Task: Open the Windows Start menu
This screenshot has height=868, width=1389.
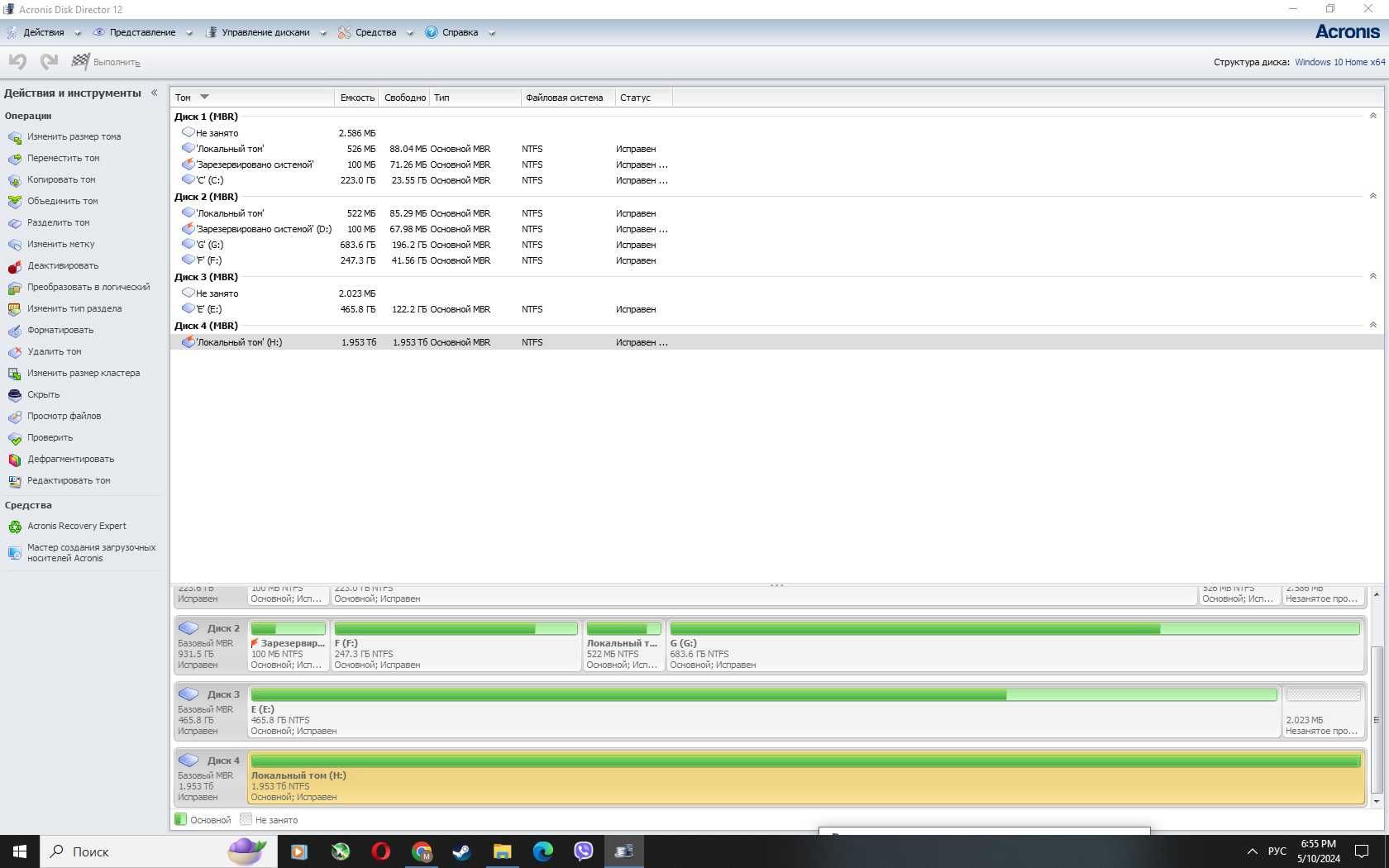Action: [x=20, y=851]
